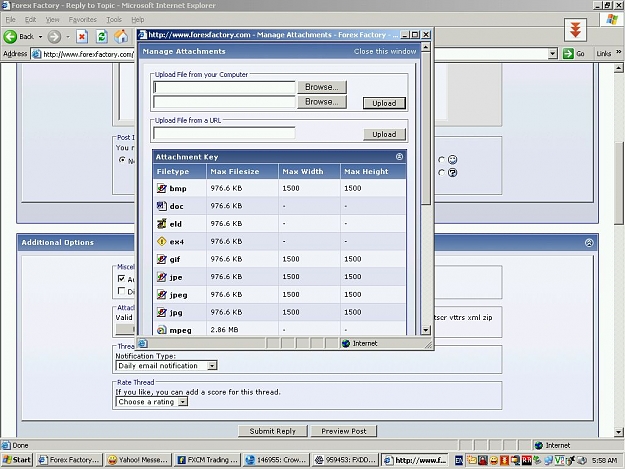This screenshot has width=625, height=469.
Task: Open the View menu
Action: (52, 20)
